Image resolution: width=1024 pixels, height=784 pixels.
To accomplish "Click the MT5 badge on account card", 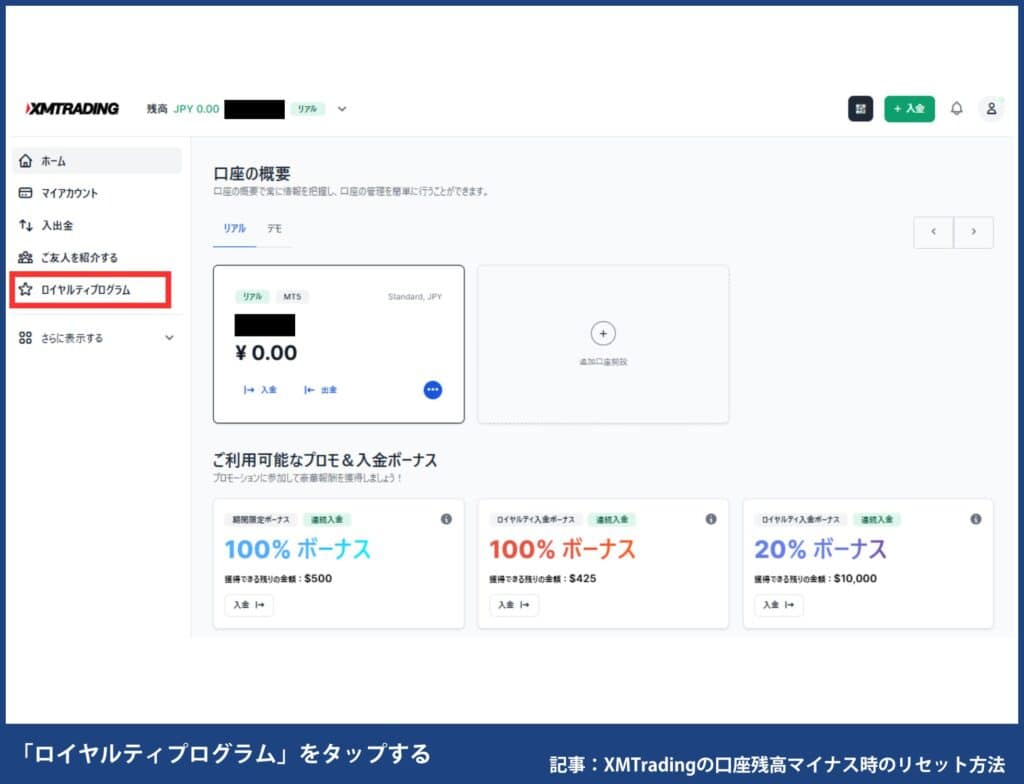I will point(292,297).
